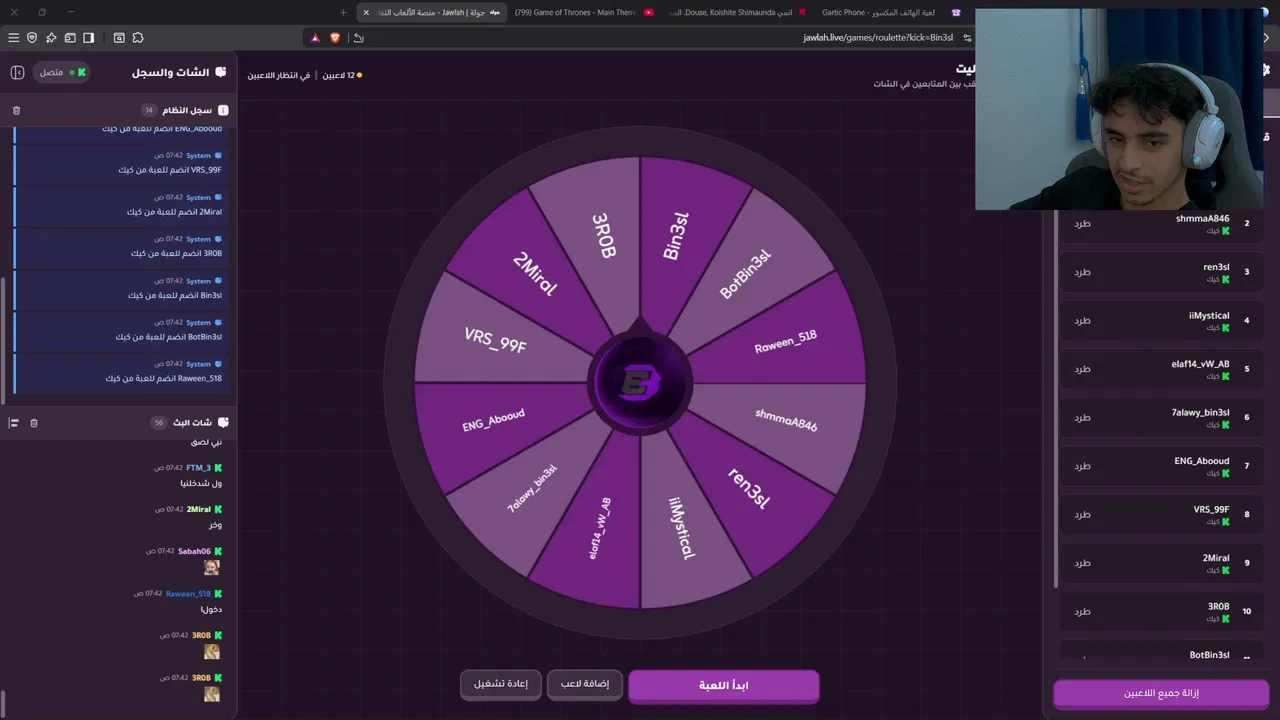Click the BotBin3sl wheel segment
This screenshot has width=1280, height=720.
tap(746, 275)
